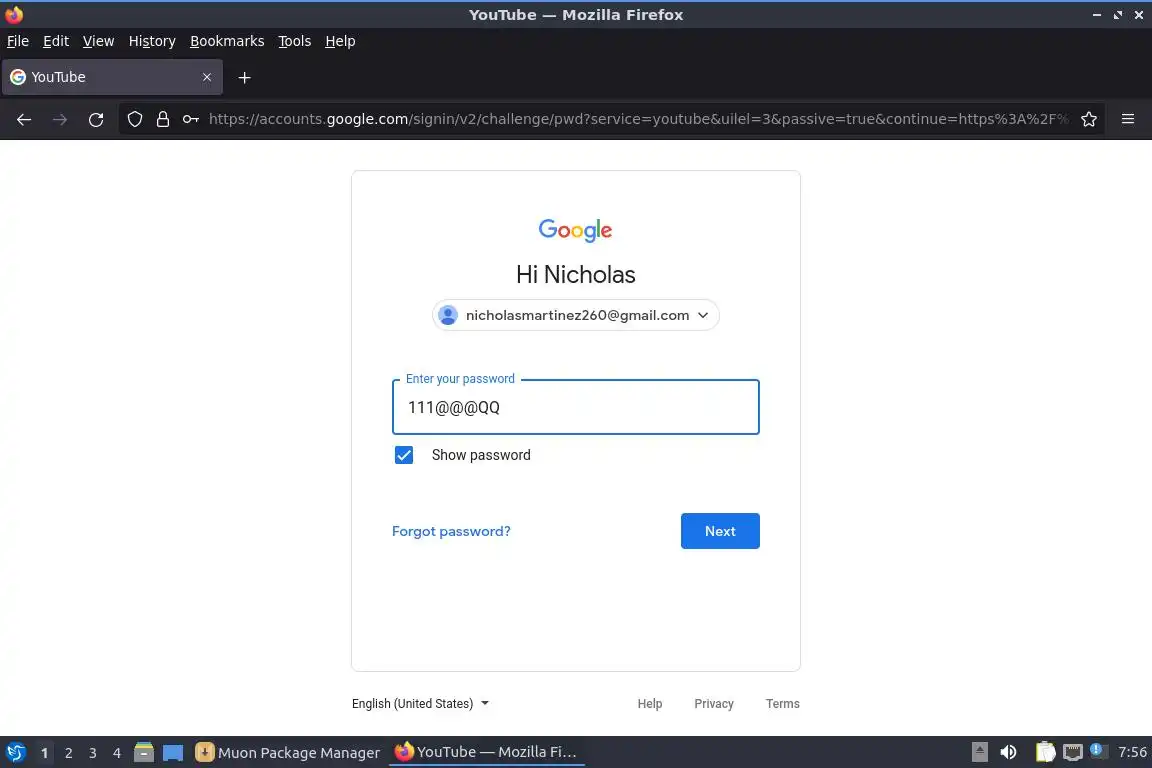Open the Tools menu

pos(295,41)
